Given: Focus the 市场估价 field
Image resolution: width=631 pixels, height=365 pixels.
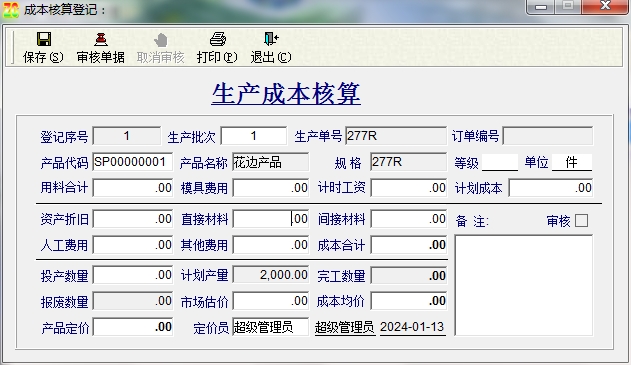Looking at the screenshot, I should [x=270, y=301].
